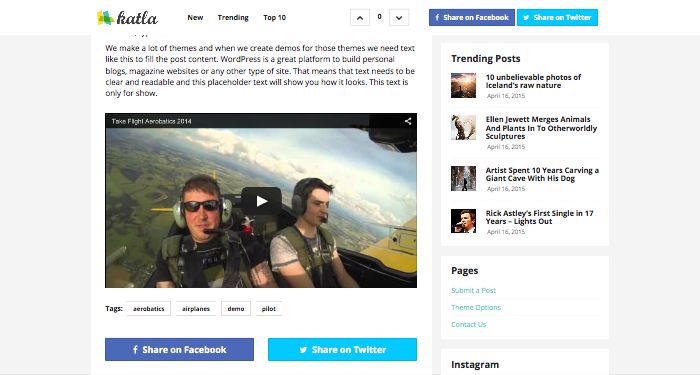
Task: Open the Contact Us page
Action: [468, 324]
